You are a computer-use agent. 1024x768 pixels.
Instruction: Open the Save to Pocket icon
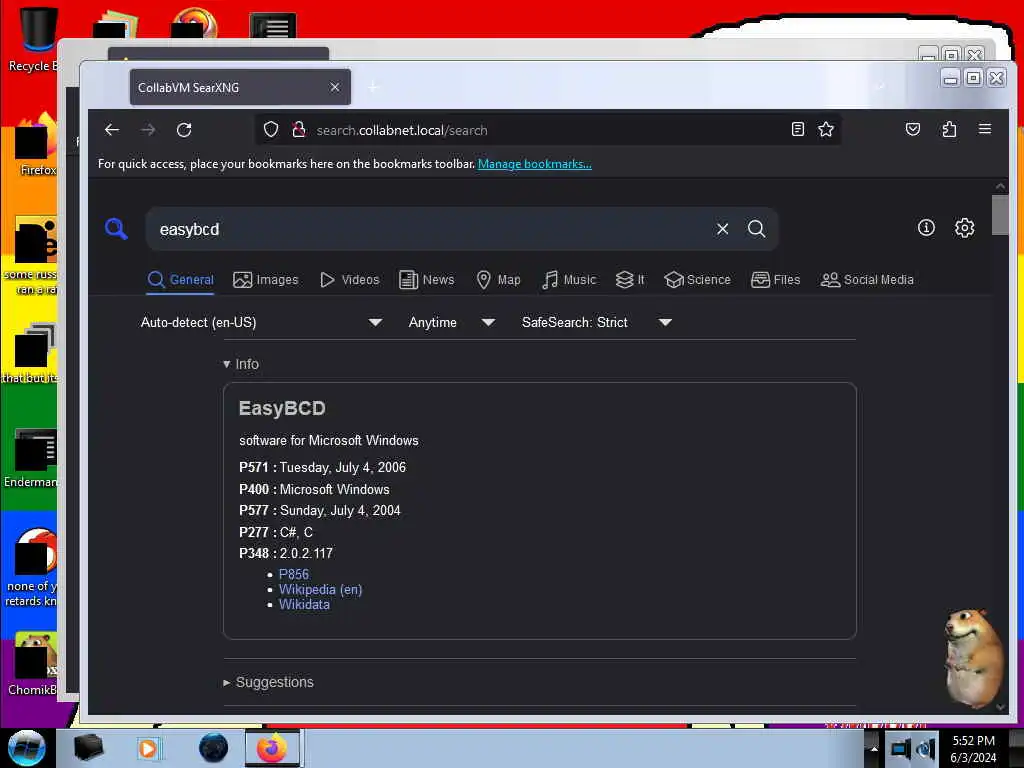913,129
